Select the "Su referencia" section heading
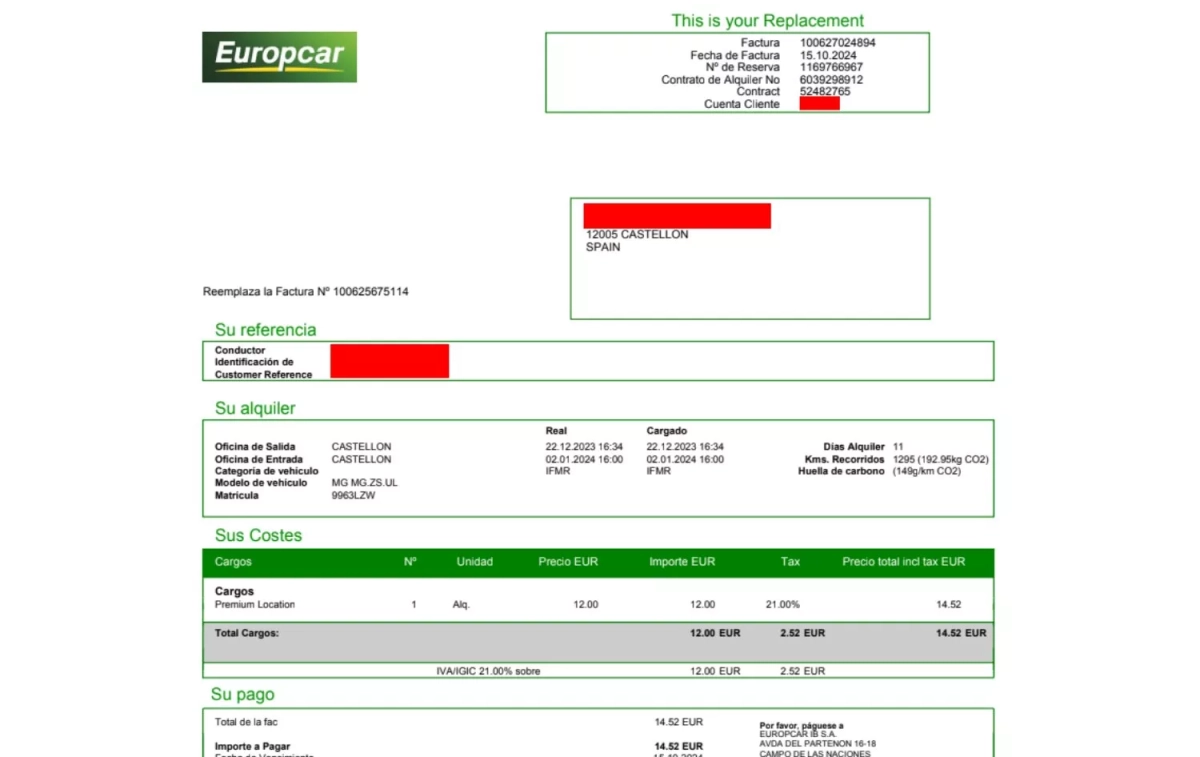The image size is (1200, 757). pyautogui.click(x=265, y=330)
